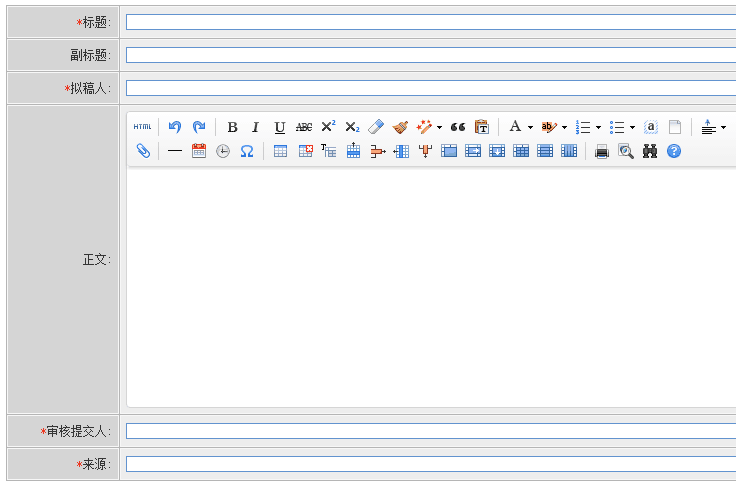The width and height of the screenshot is (736, 488).
Task: Toggle underline formatting
Action: pos(280,127)
